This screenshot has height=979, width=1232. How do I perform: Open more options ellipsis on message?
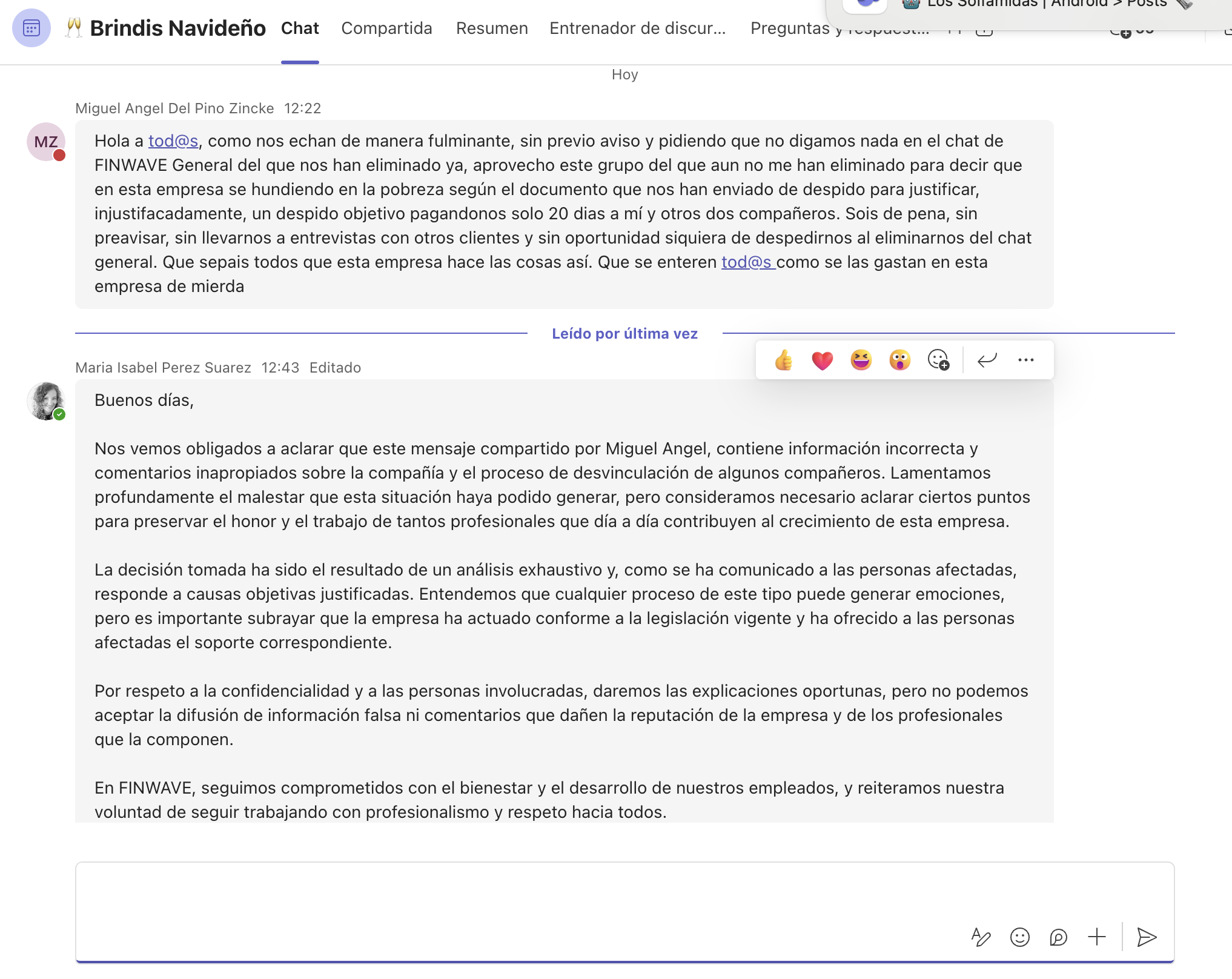point(1025,360)
